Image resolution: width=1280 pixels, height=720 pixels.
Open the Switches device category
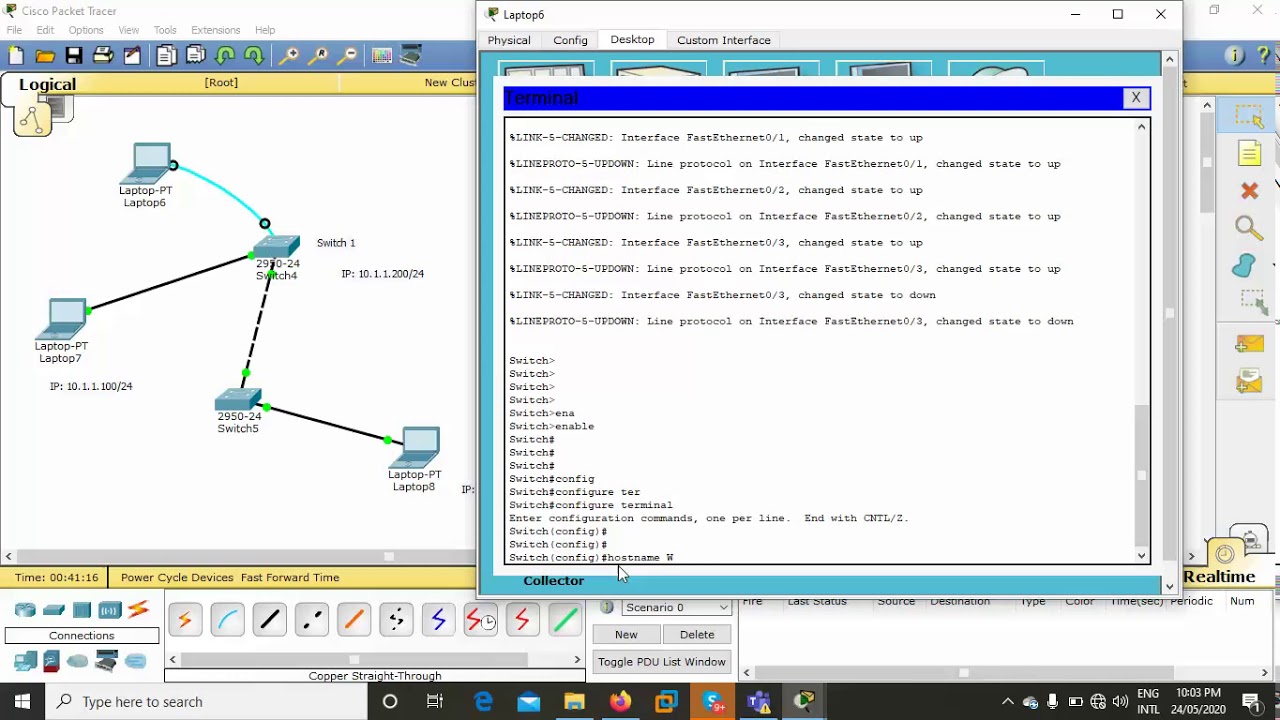point(54,610)
